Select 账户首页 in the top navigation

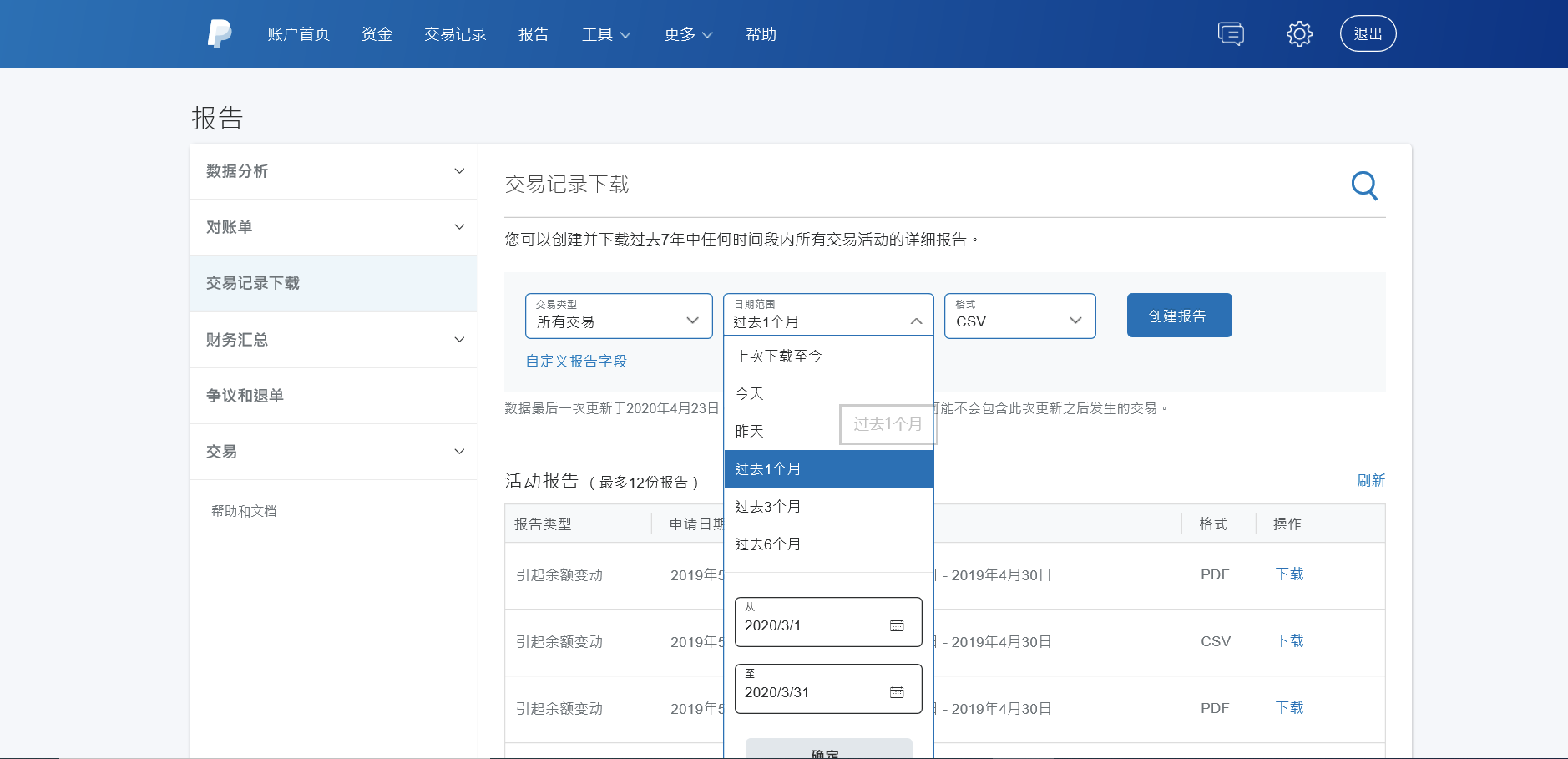297,34
